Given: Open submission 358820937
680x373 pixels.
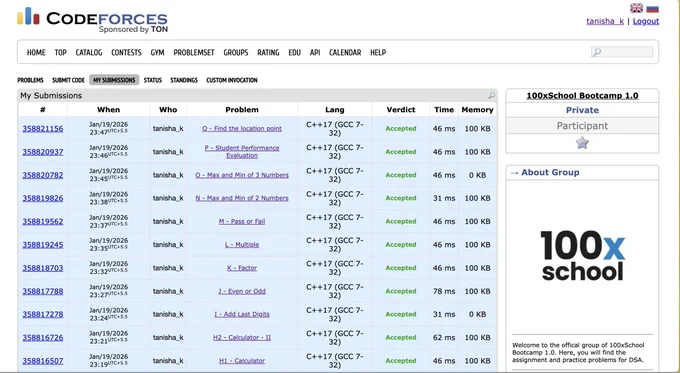Looking at the screenshot, I should pyautogui.click(x=43, y=152).
